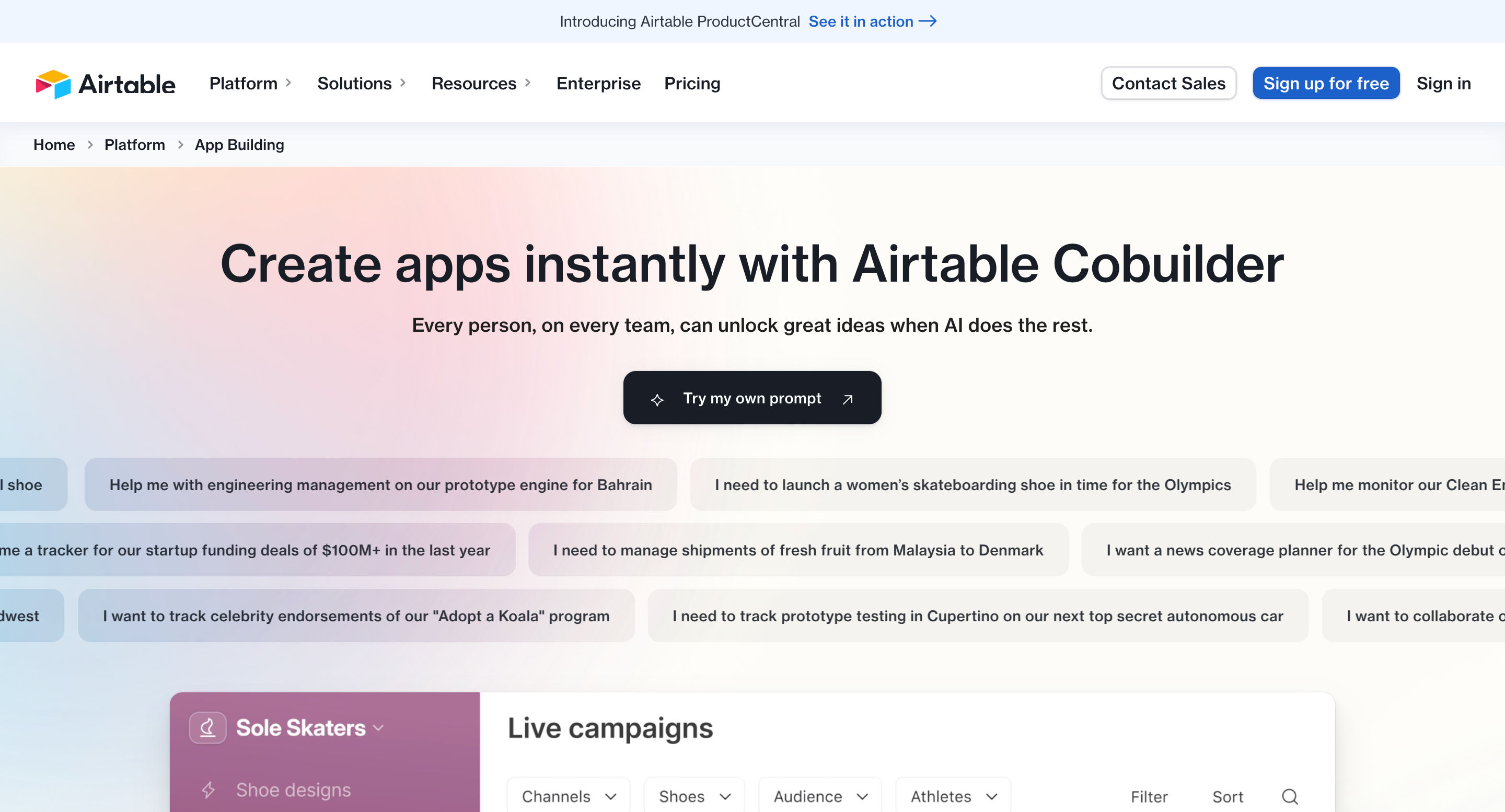This screenshot has height=812, width=1505.
Task: Open the Resources nav item
Action: [474, 84]
